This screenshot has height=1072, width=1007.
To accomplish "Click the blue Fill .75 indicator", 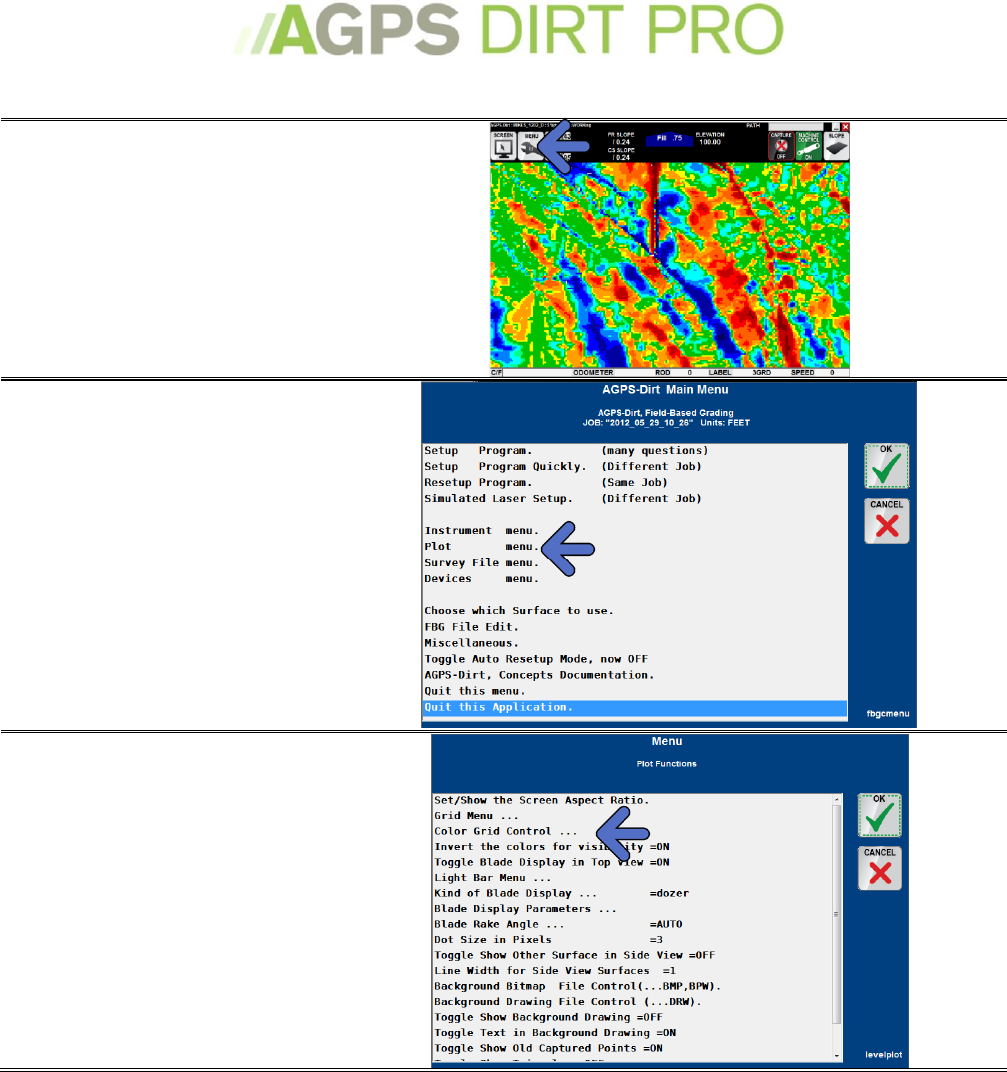I will [x=669, y=138].
